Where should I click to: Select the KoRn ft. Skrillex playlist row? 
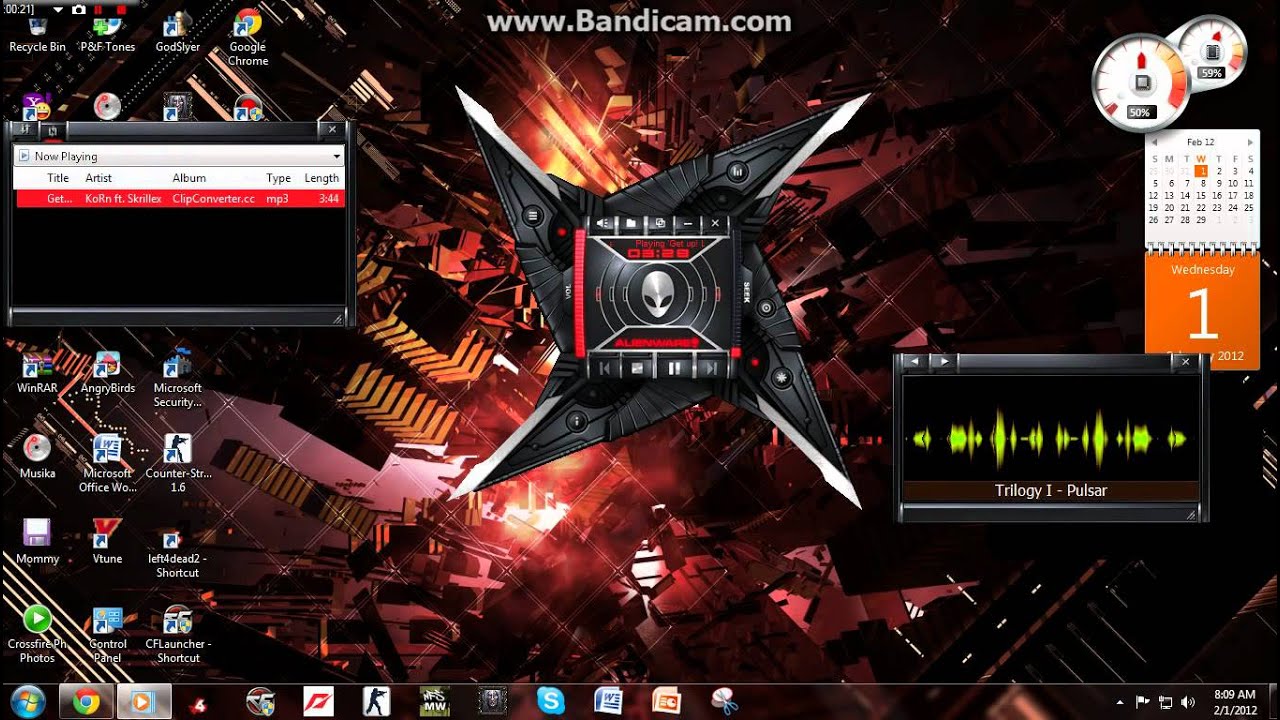point(180,199)
